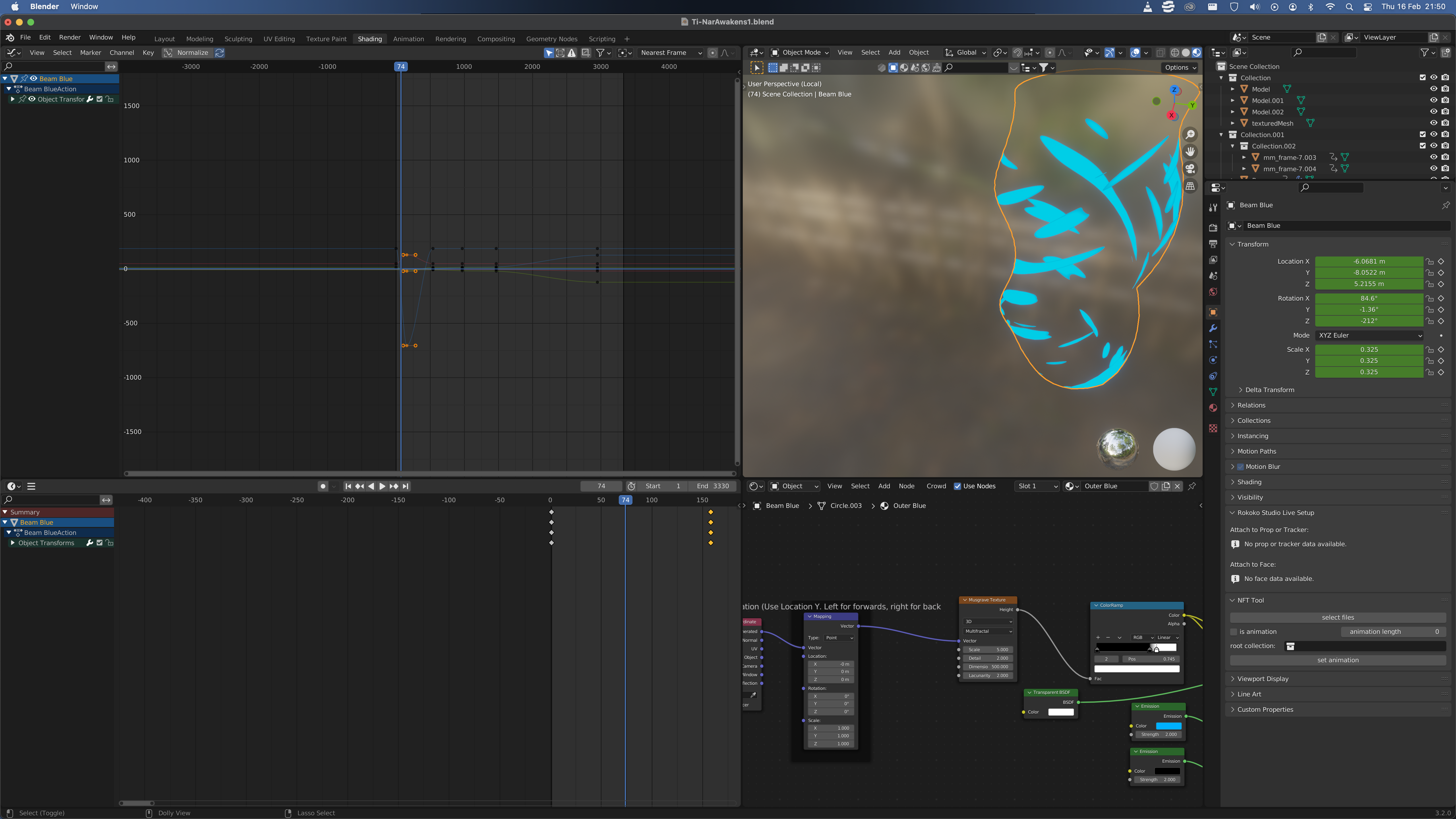This screenshot has width=1456, height=819.
Task: Click the outliner filter funnel icon
Action: [x=1424, y=53]
